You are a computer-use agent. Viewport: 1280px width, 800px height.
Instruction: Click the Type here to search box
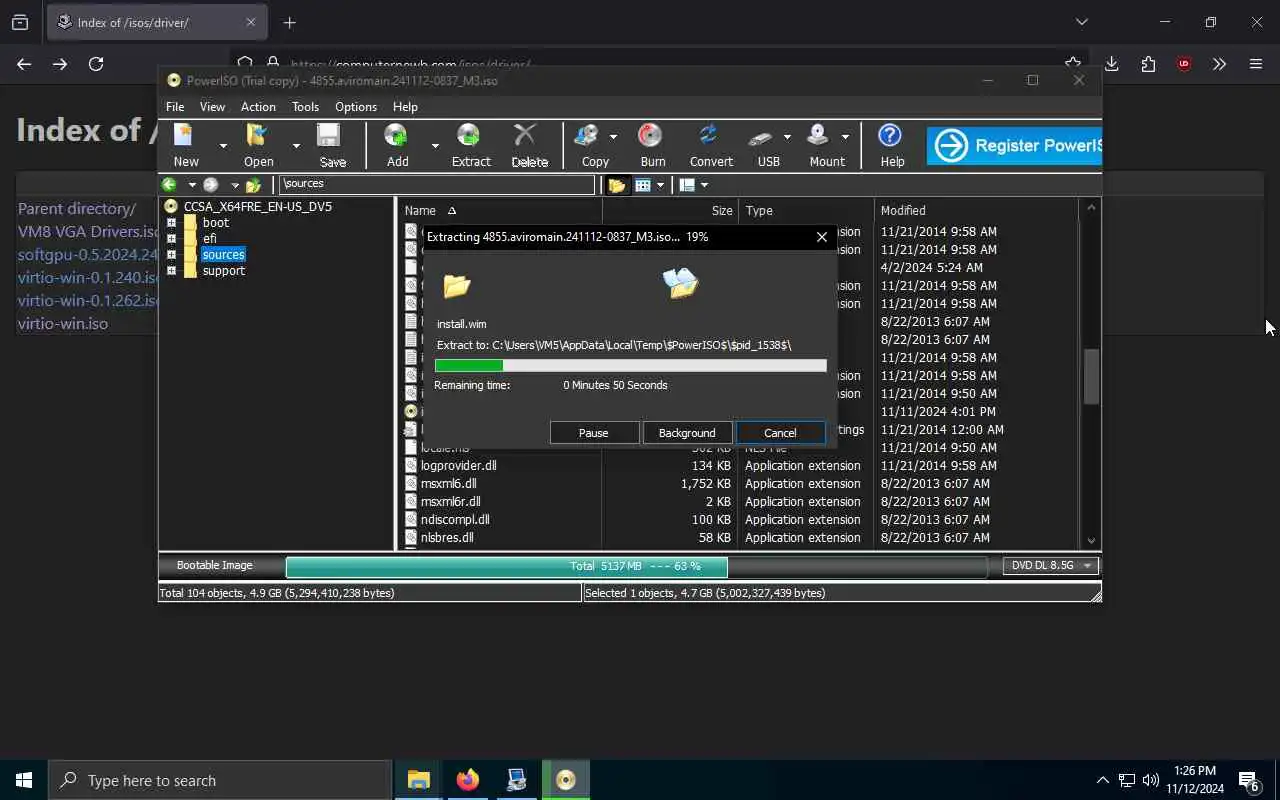pyautogui.click(x=220, y=781)
